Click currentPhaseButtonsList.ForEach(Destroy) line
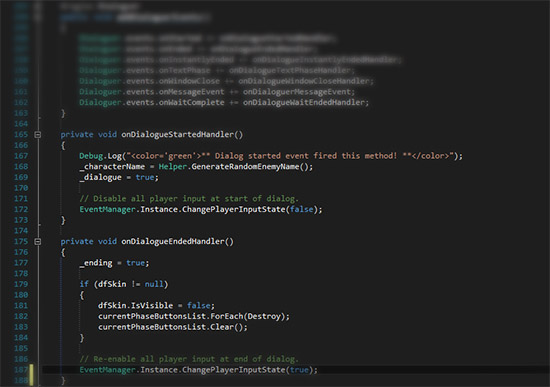Screen dimensions: 550x387 [x=194, y=316]
